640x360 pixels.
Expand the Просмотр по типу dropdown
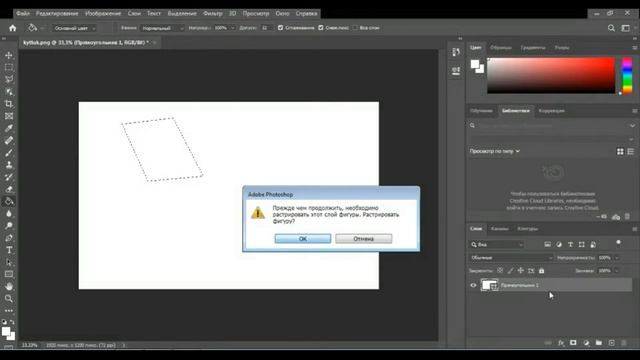[494, 151]
